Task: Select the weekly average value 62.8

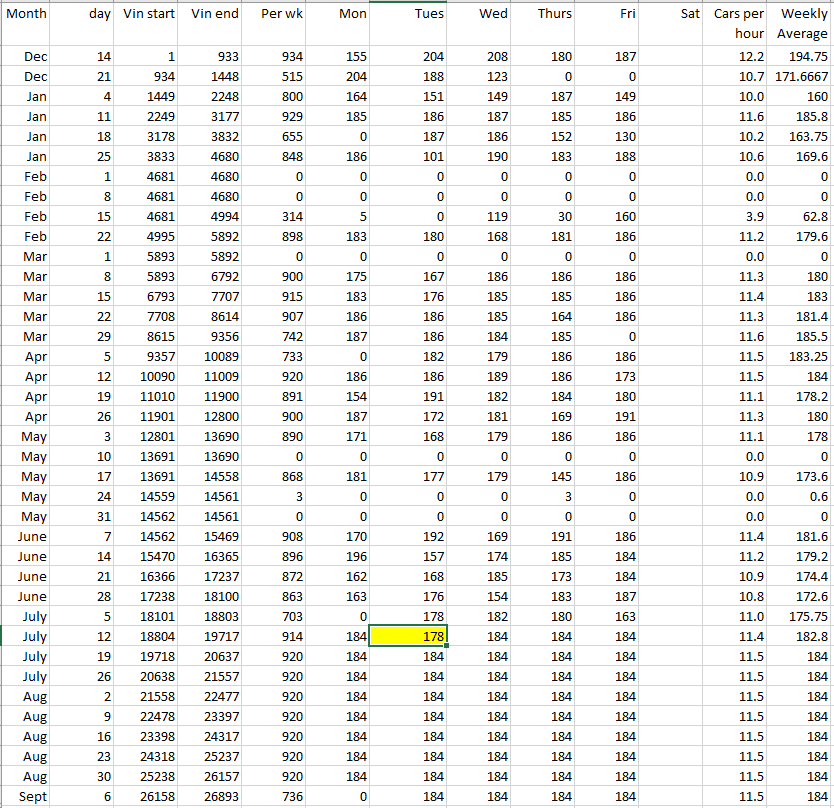Action: pyautogui.click(x=802, y=216)
